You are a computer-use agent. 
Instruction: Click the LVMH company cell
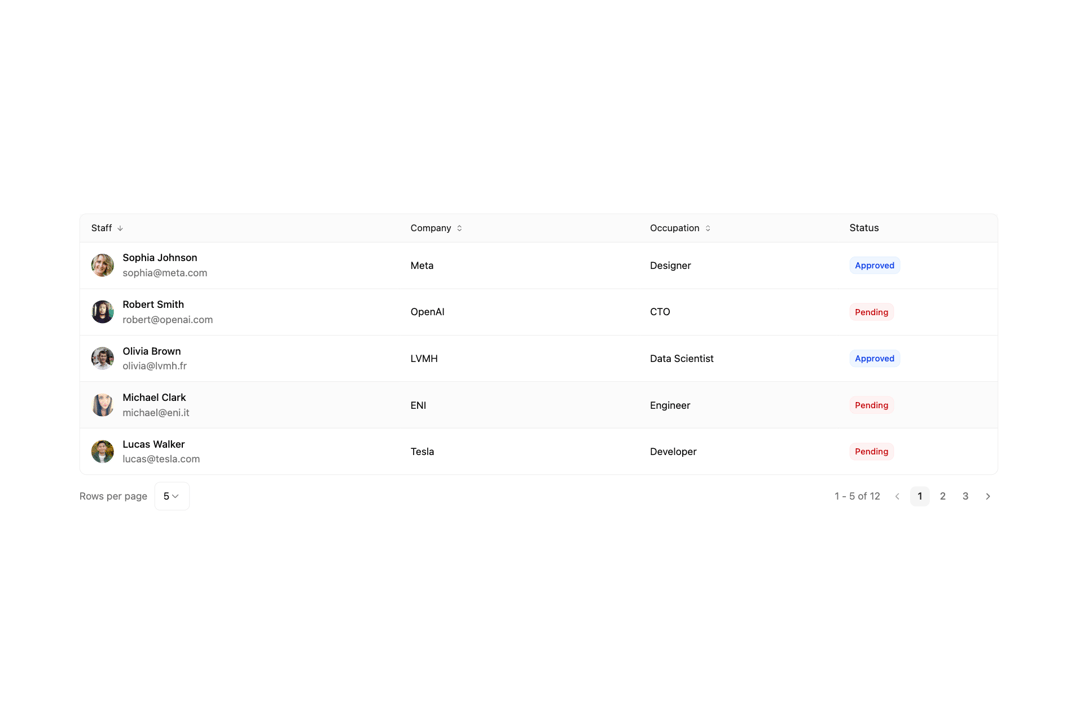[x=424, y=358]
